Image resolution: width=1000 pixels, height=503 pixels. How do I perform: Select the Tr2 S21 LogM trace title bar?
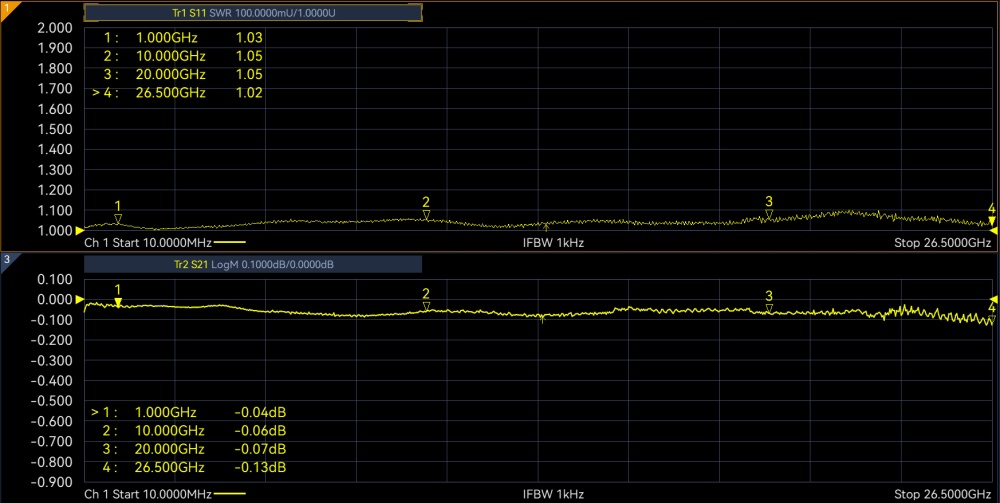point(253,264)
